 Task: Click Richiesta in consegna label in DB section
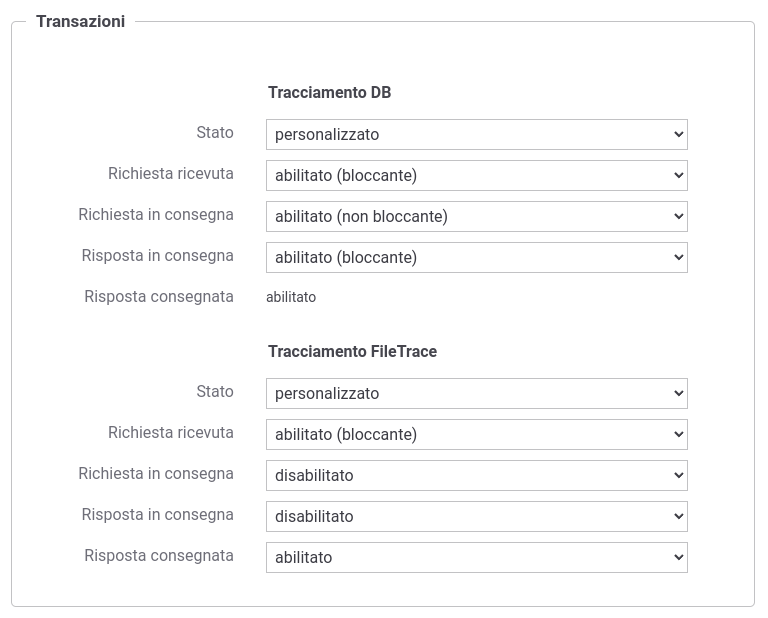click(156, 215)
